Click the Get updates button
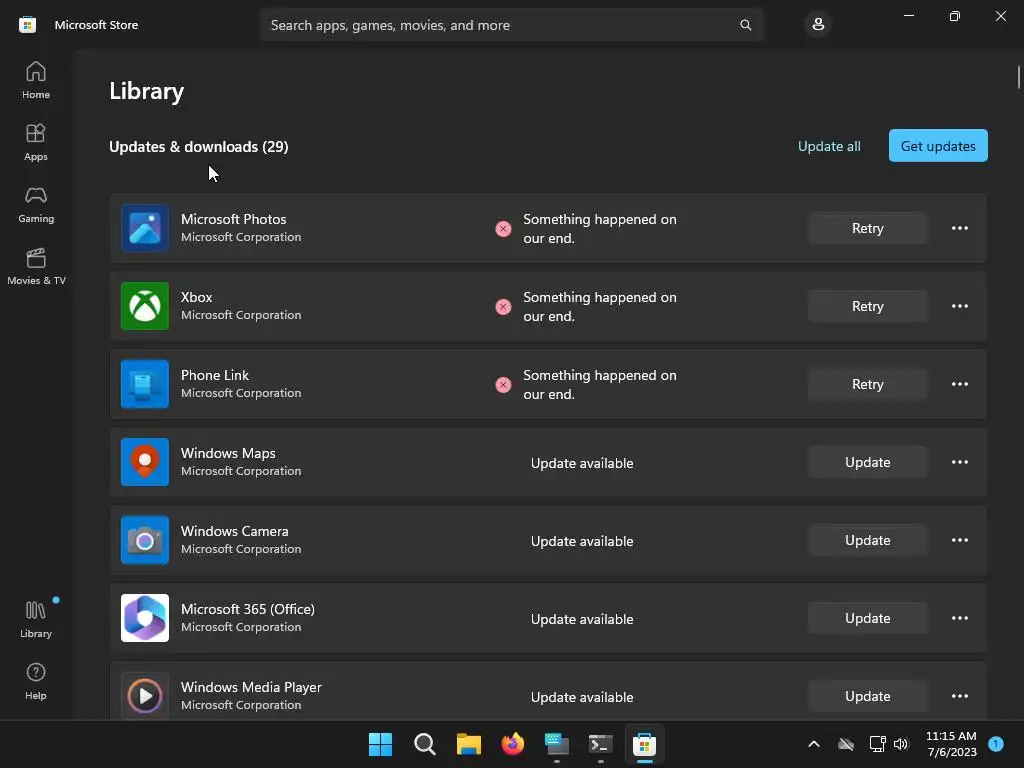 point(938,146)
